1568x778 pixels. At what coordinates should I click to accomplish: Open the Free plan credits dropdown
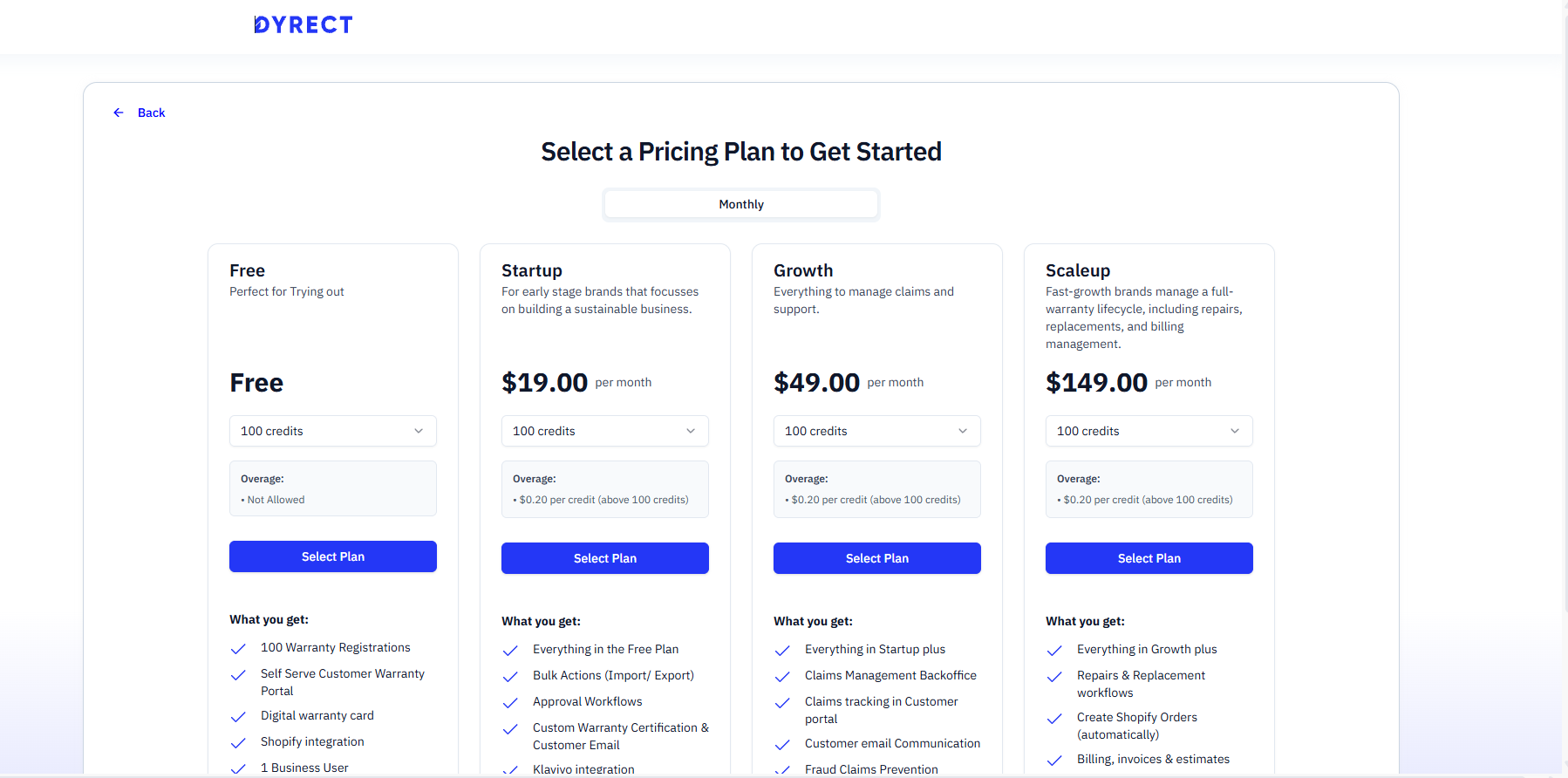(332, 431)
